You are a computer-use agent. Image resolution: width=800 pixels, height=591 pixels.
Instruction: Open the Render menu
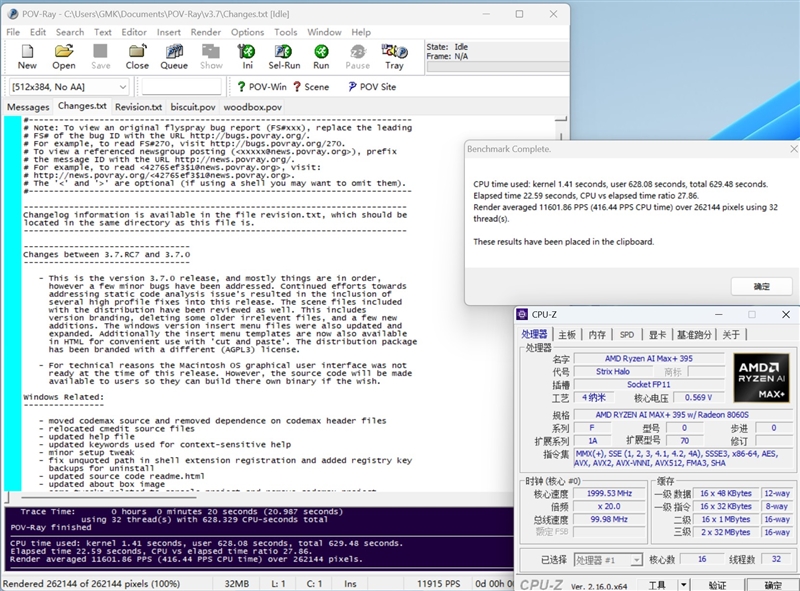click(206, 32)
